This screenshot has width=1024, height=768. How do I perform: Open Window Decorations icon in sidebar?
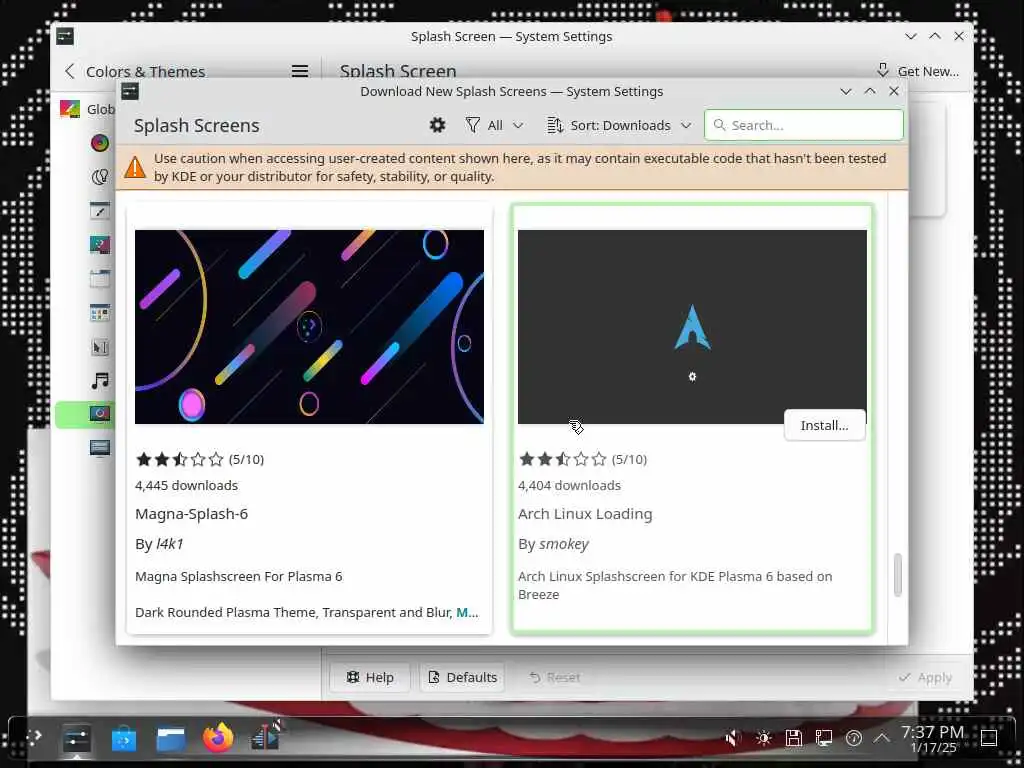[100, 279]
